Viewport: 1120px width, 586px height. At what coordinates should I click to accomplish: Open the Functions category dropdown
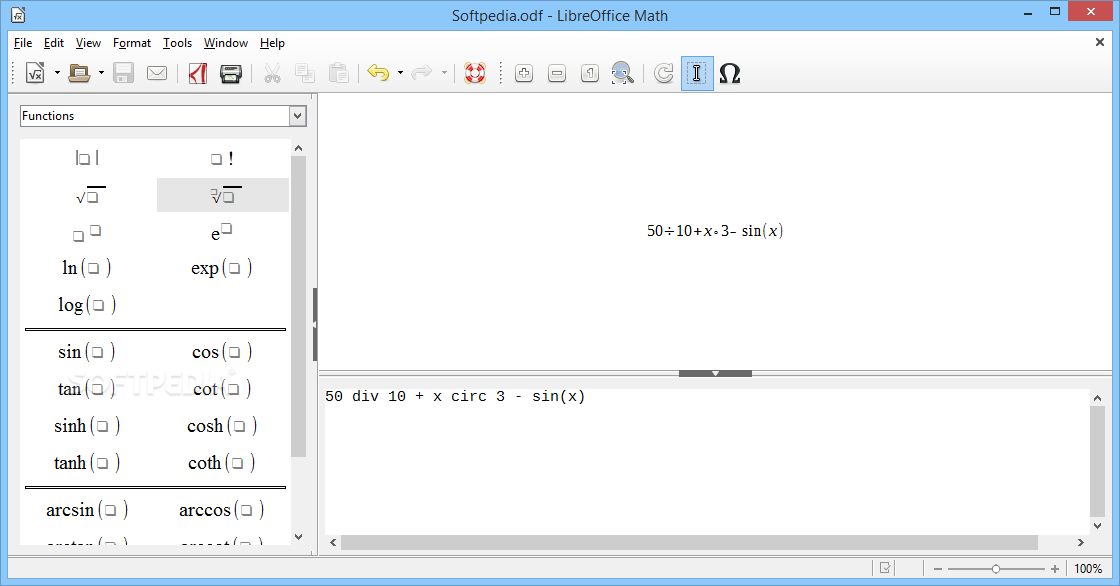(x=297, y=116)
